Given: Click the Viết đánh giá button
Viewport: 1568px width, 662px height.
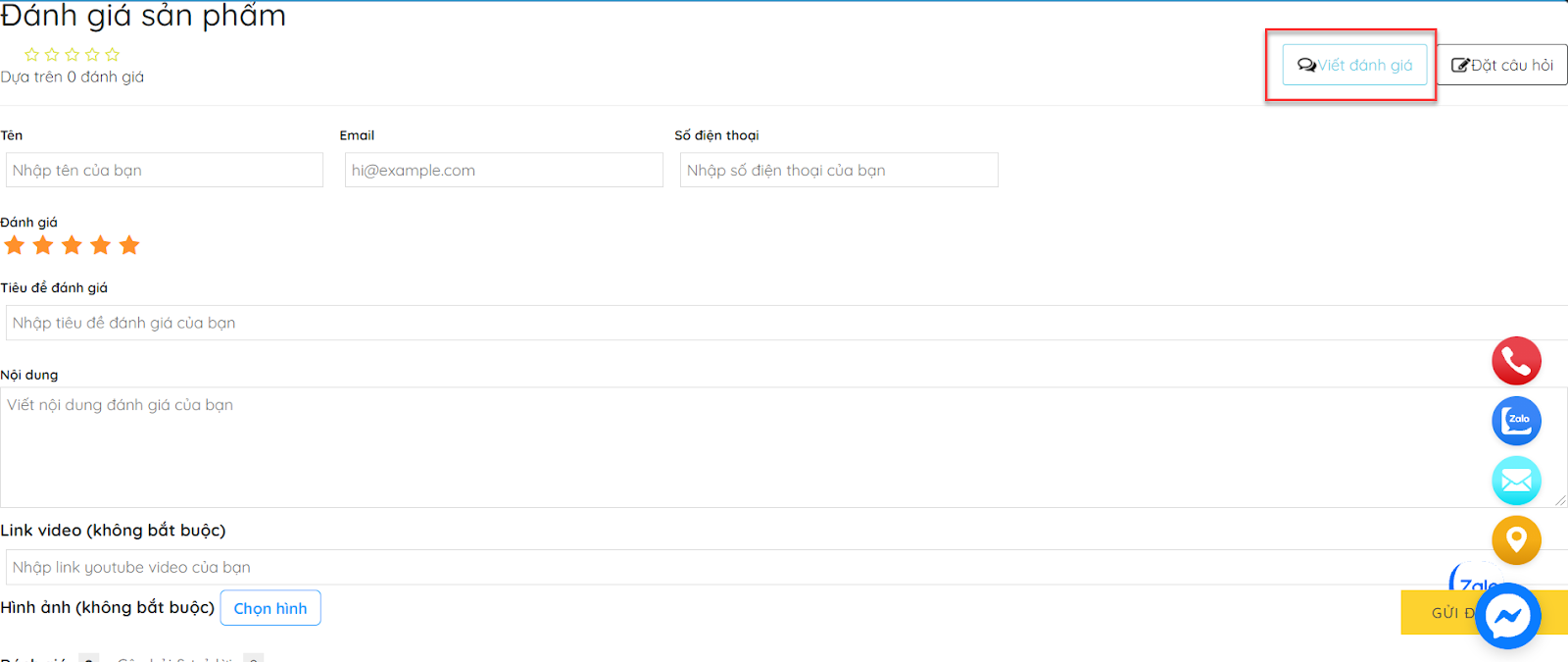Looking at the screenshot, I should pos(1354,65).
